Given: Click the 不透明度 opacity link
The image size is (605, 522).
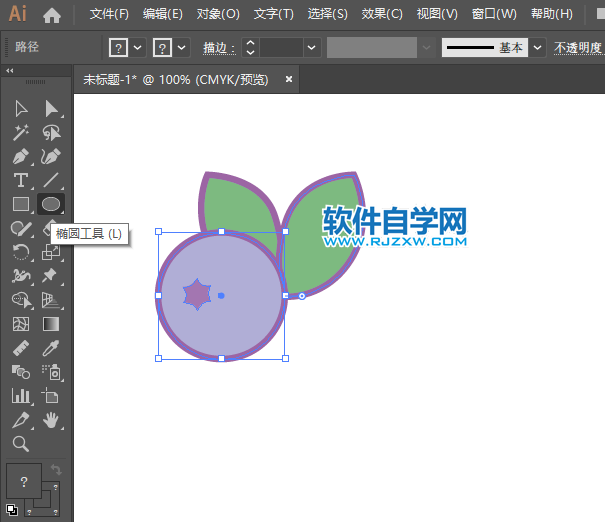Looking at the screenshot, I should coord(578,48).
